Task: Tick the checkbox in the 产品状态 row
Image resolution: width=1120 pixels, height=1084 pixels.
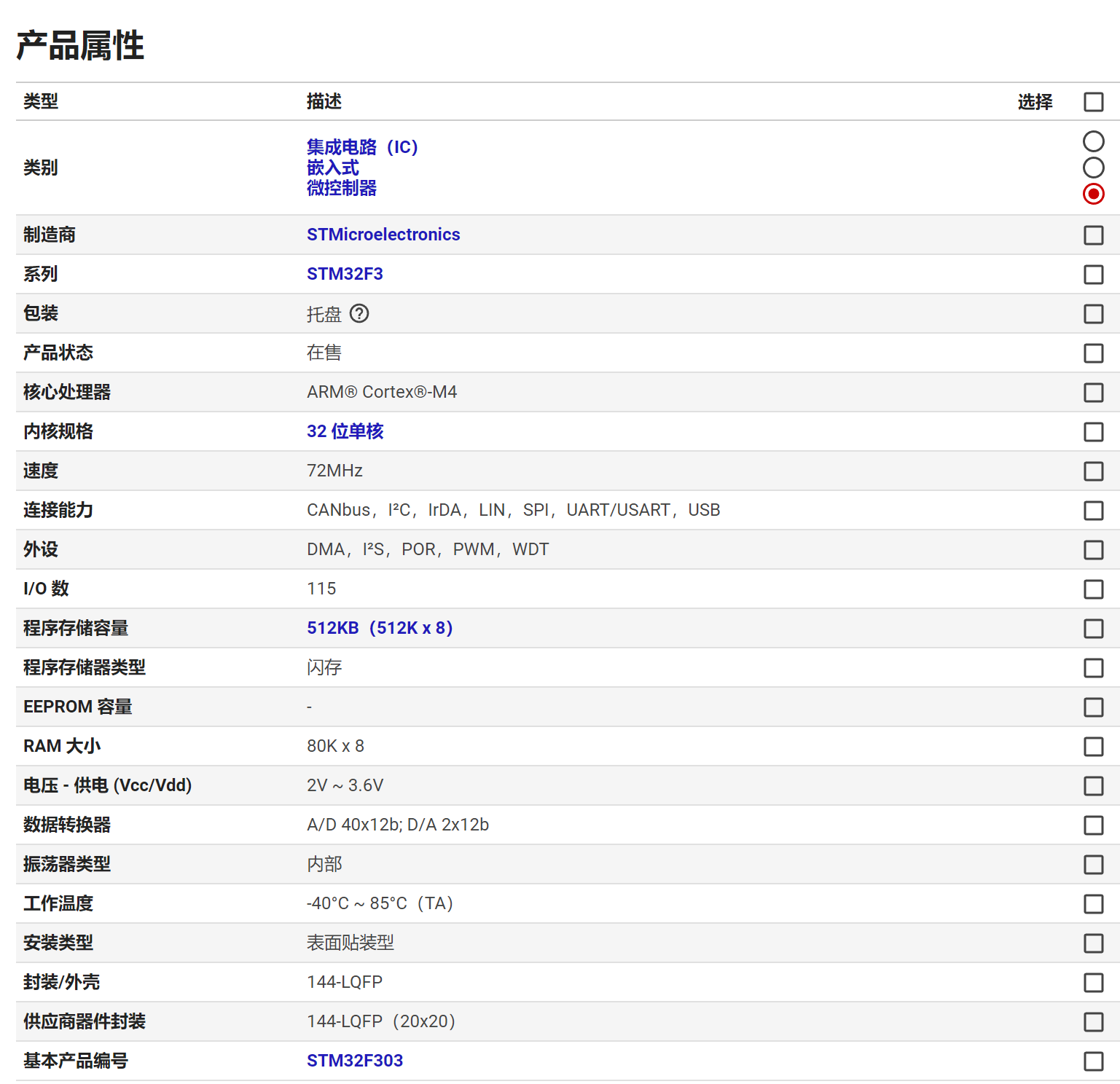Action: (x=1093, y=353)
